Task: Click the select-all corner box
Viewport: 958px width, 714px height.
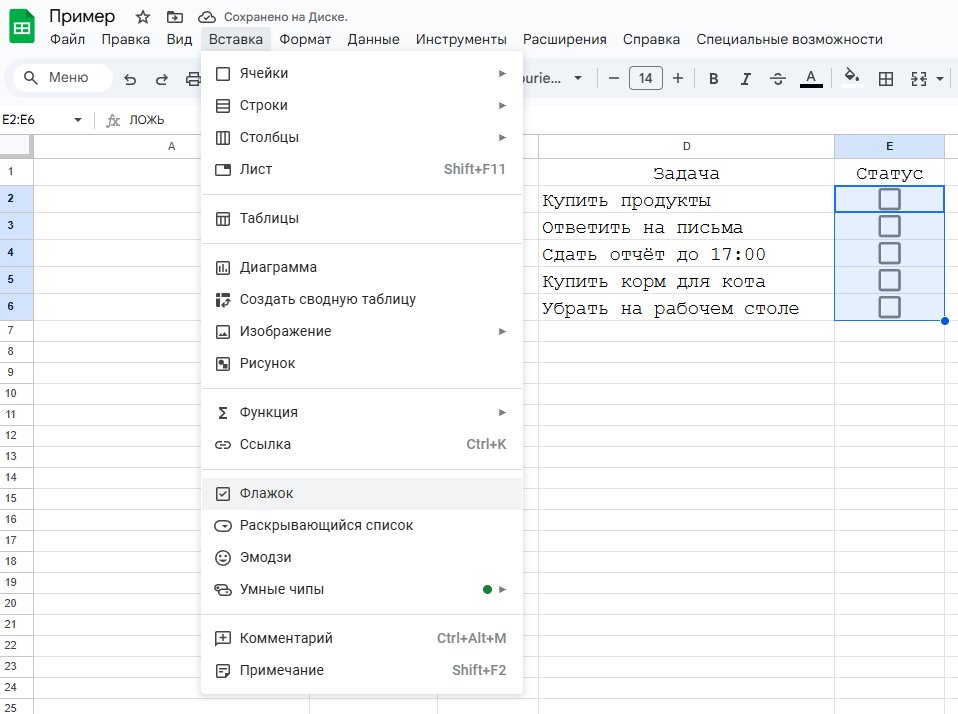Action: (x=16, y=146)
